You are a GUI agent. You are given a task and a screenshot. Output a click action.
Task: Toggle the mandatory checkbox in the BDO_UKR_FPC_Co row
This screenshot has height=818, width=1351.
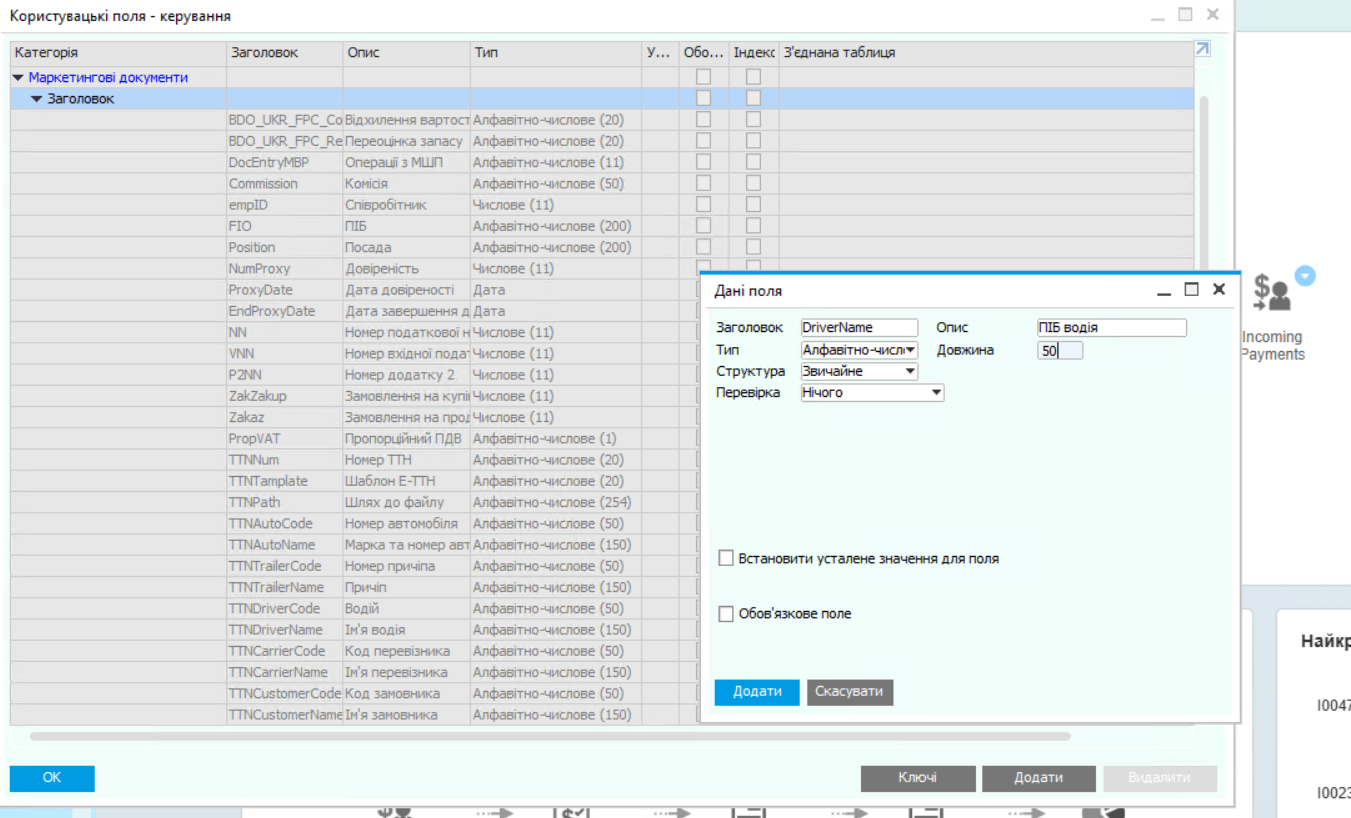(704, 119)
